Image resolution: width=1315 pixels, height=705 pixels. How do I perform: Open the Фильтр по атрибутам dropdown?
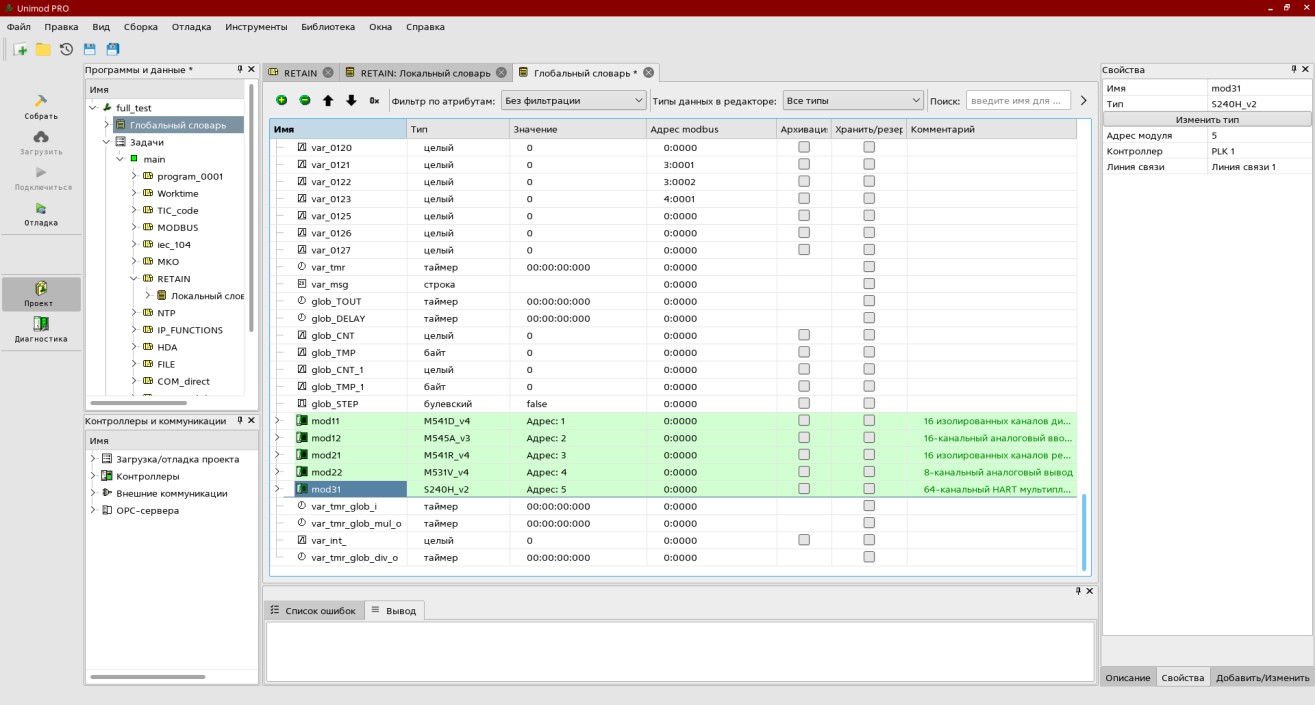click(x=573, y=100)
